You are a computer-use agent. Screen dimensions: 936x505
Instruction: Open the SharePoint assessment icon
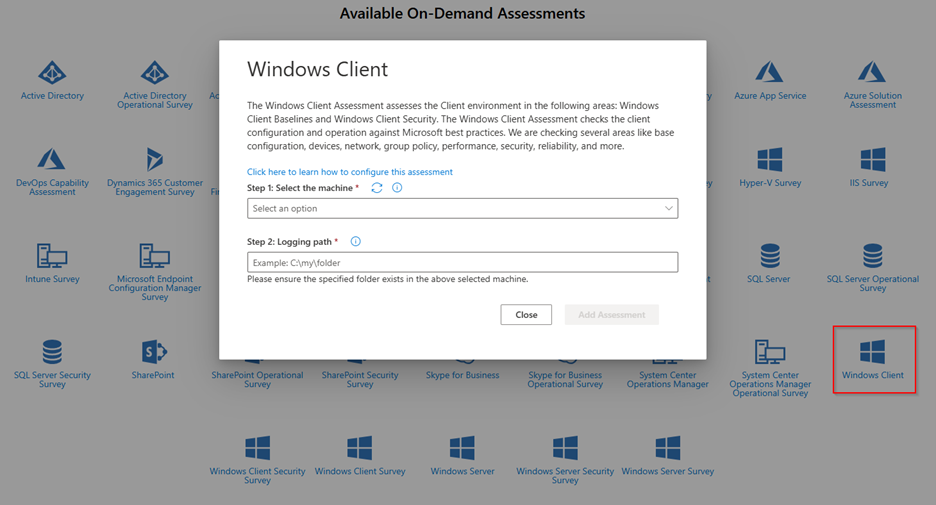(154, 352)
